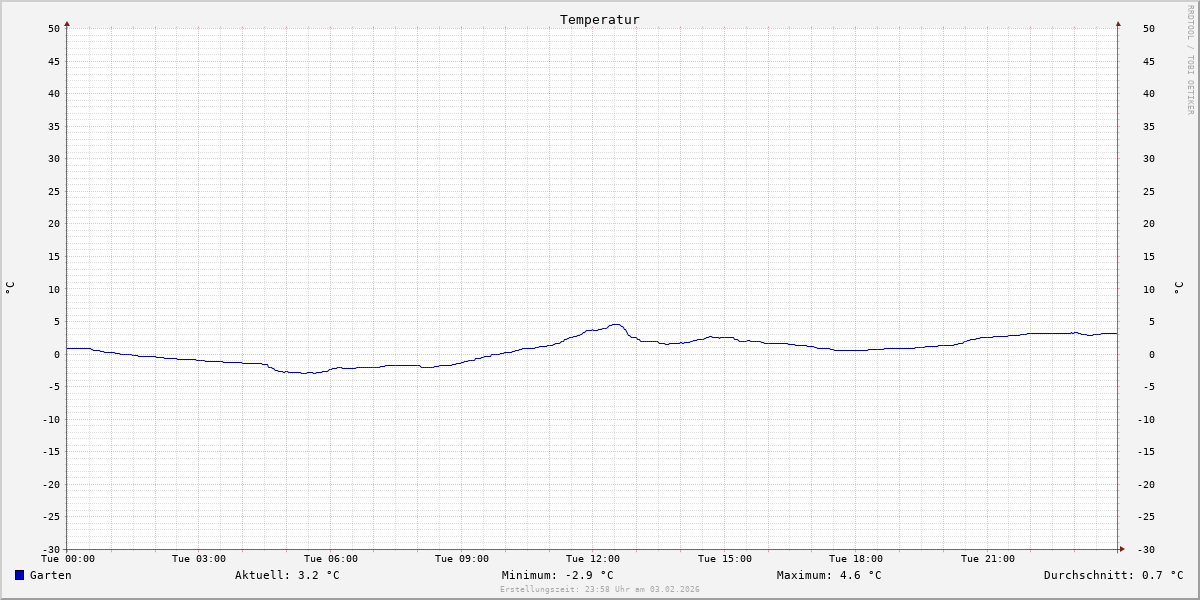Click the red arrow atop right y-axis
The height and width of the screenshot is (600, 1200).
point(1118,23)
